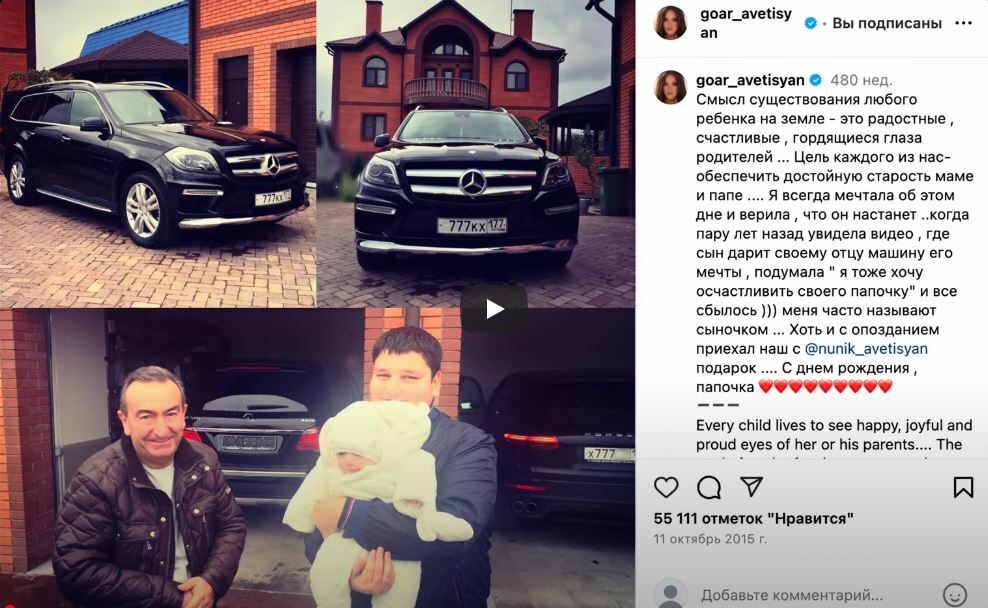The height and width of the screenshot is (608, 988).
Task: Play the video with the center play button
Action: pyautogui.click(x=494, y=309)
